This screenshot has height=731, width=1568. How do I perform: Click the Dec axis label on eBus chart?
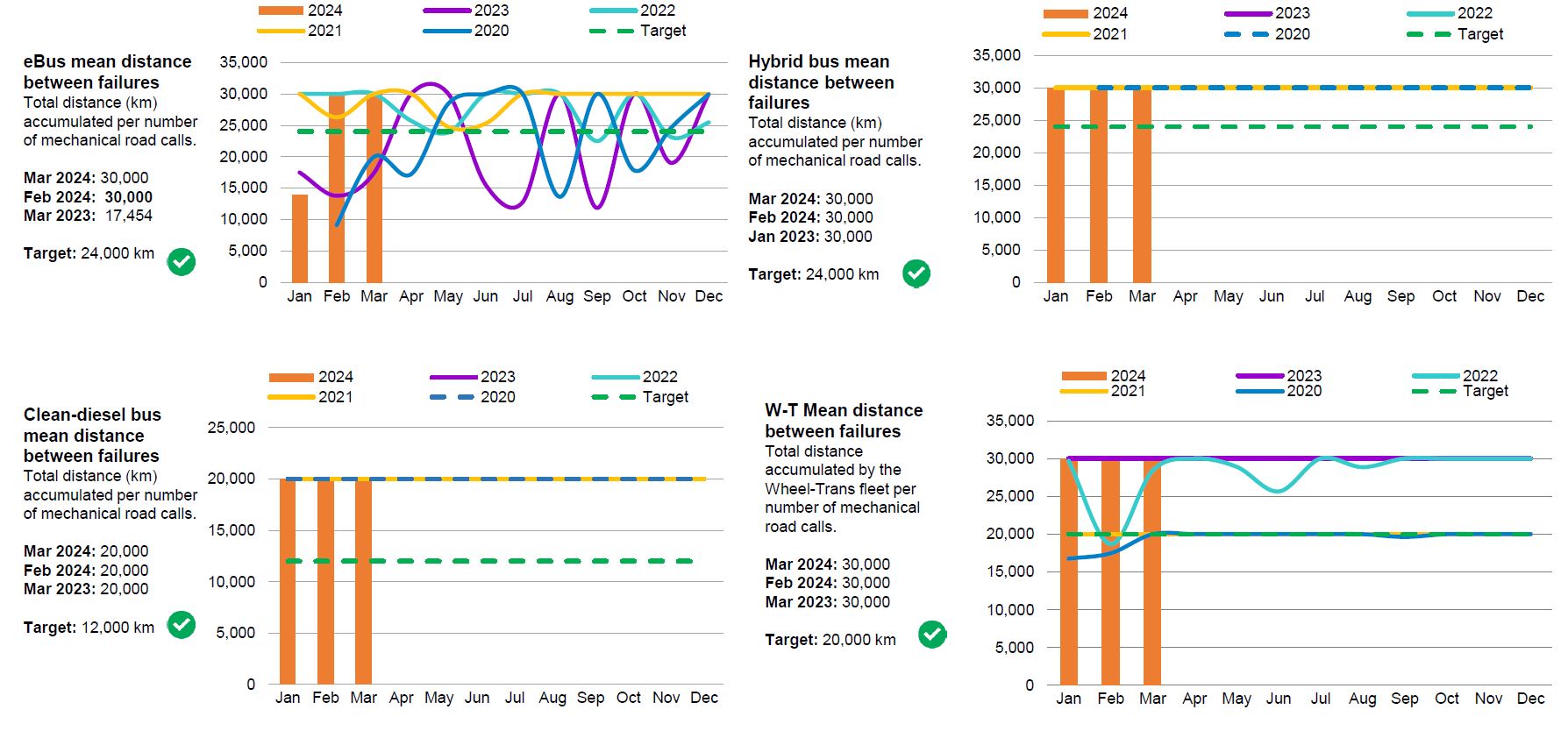[x=709, y=296]
